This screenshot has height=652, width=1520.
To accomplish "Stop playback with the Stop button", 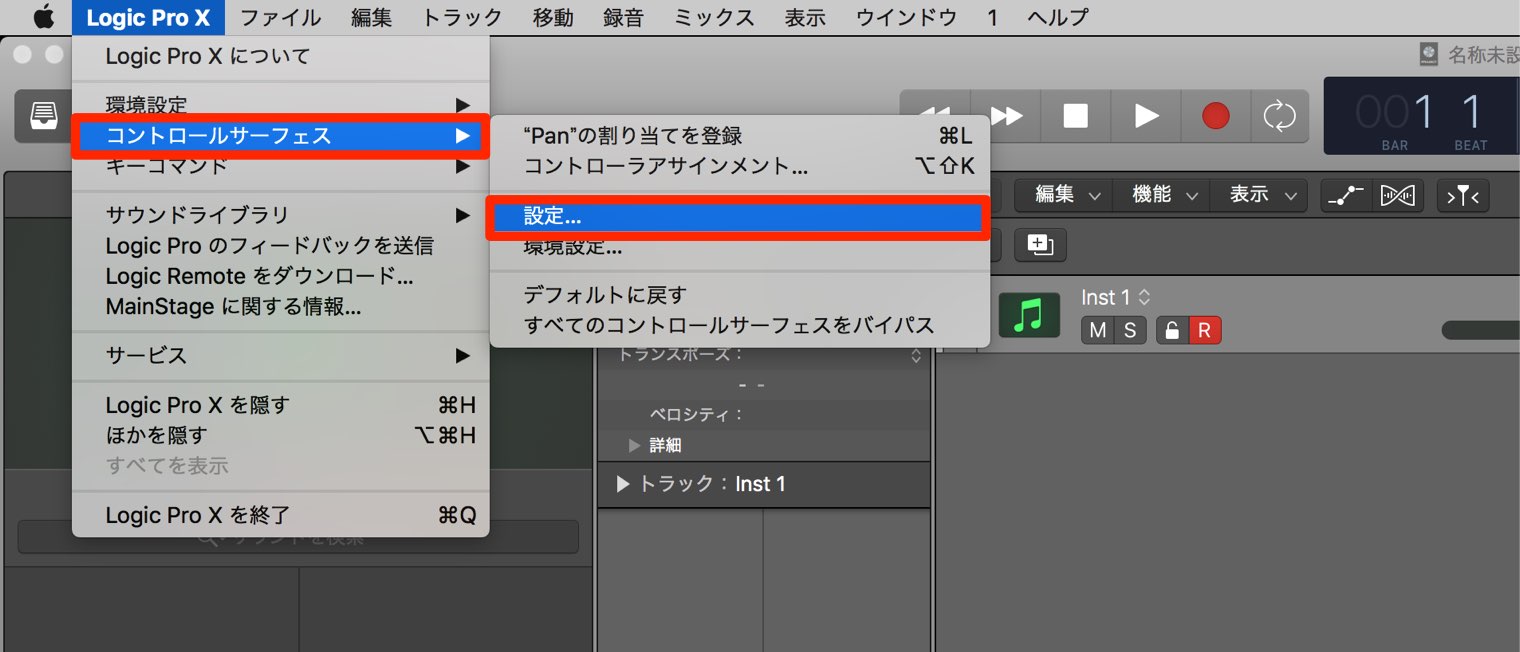I will pyautogui.click(x=1075, y=116).
